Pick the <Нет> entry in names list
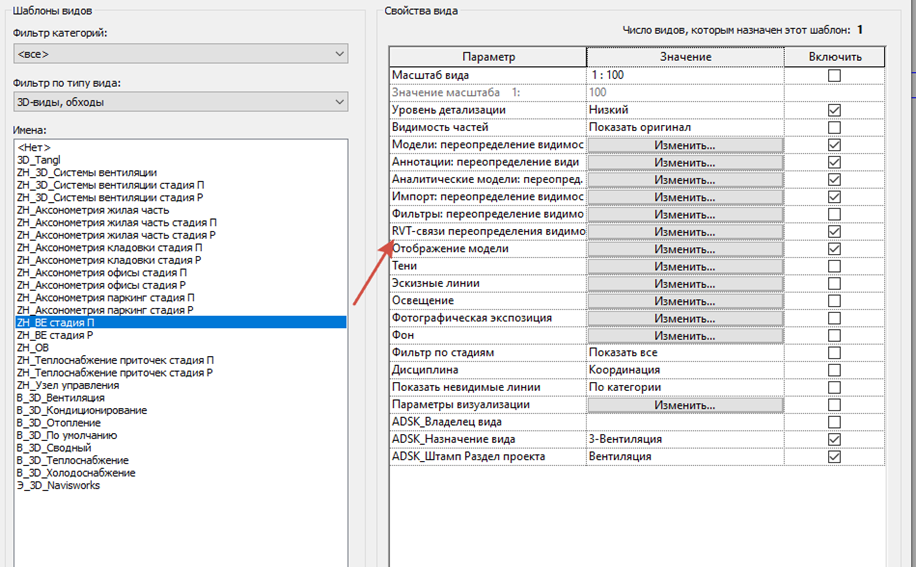 click(x=34, y=148)
